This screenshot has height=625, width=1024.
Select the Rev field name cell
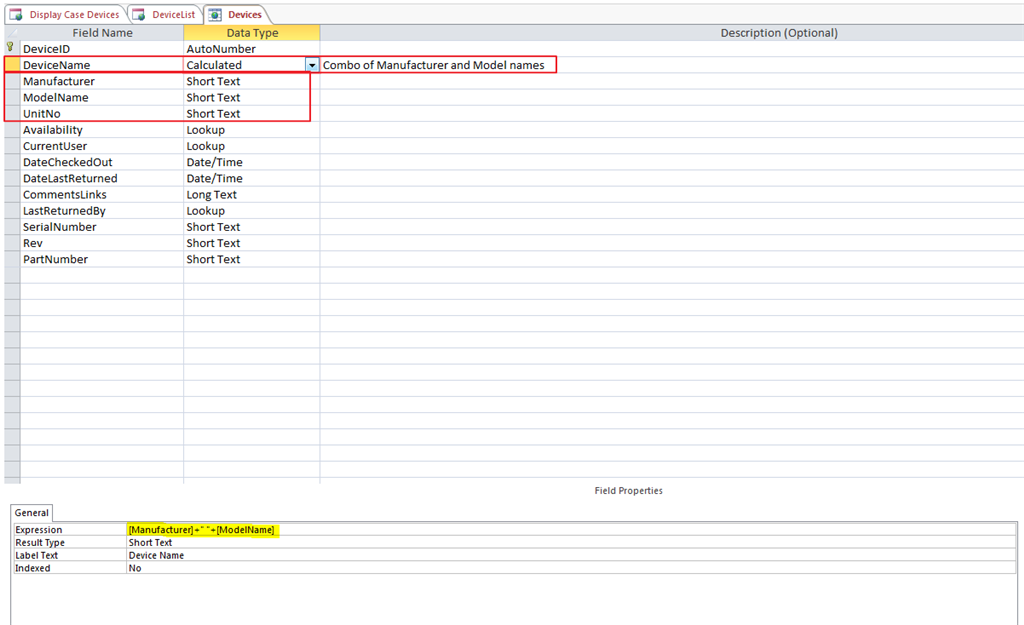(102, 243)
